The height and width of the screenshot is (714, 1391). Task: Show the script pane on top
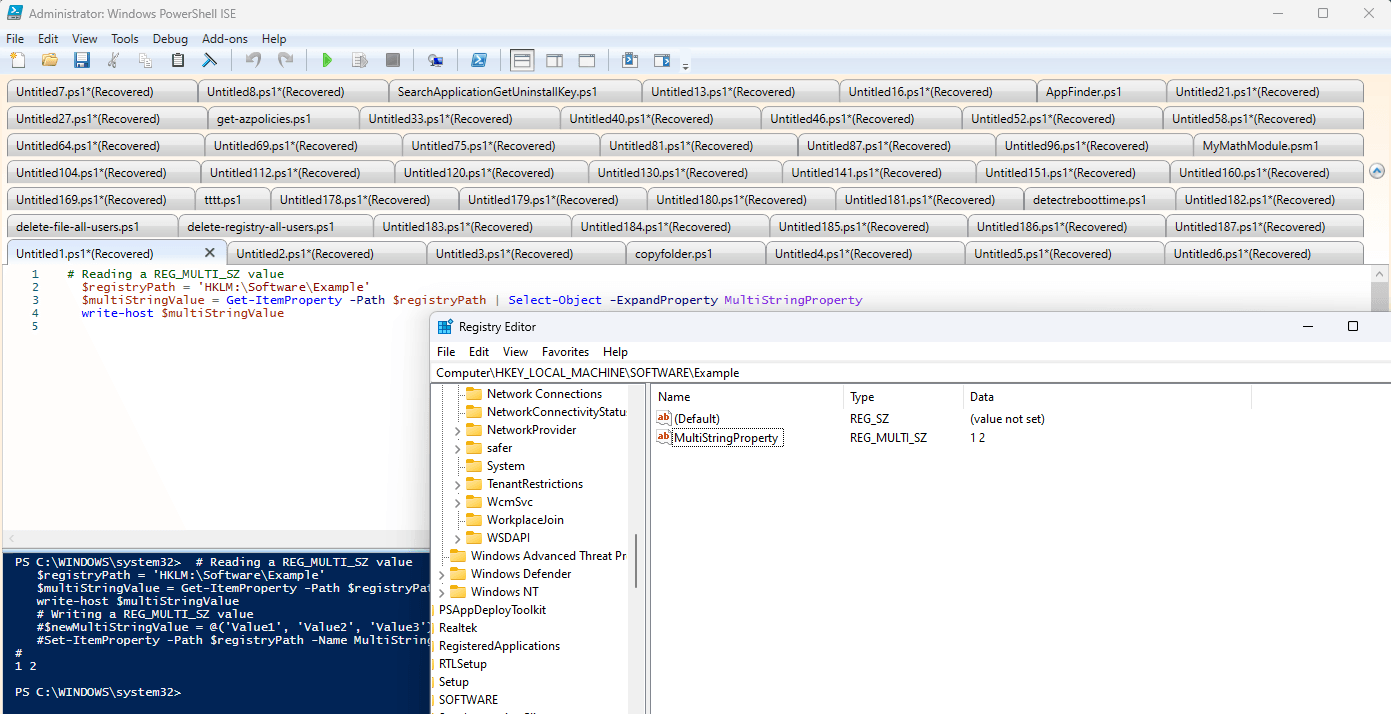click(x=522, y=60)
